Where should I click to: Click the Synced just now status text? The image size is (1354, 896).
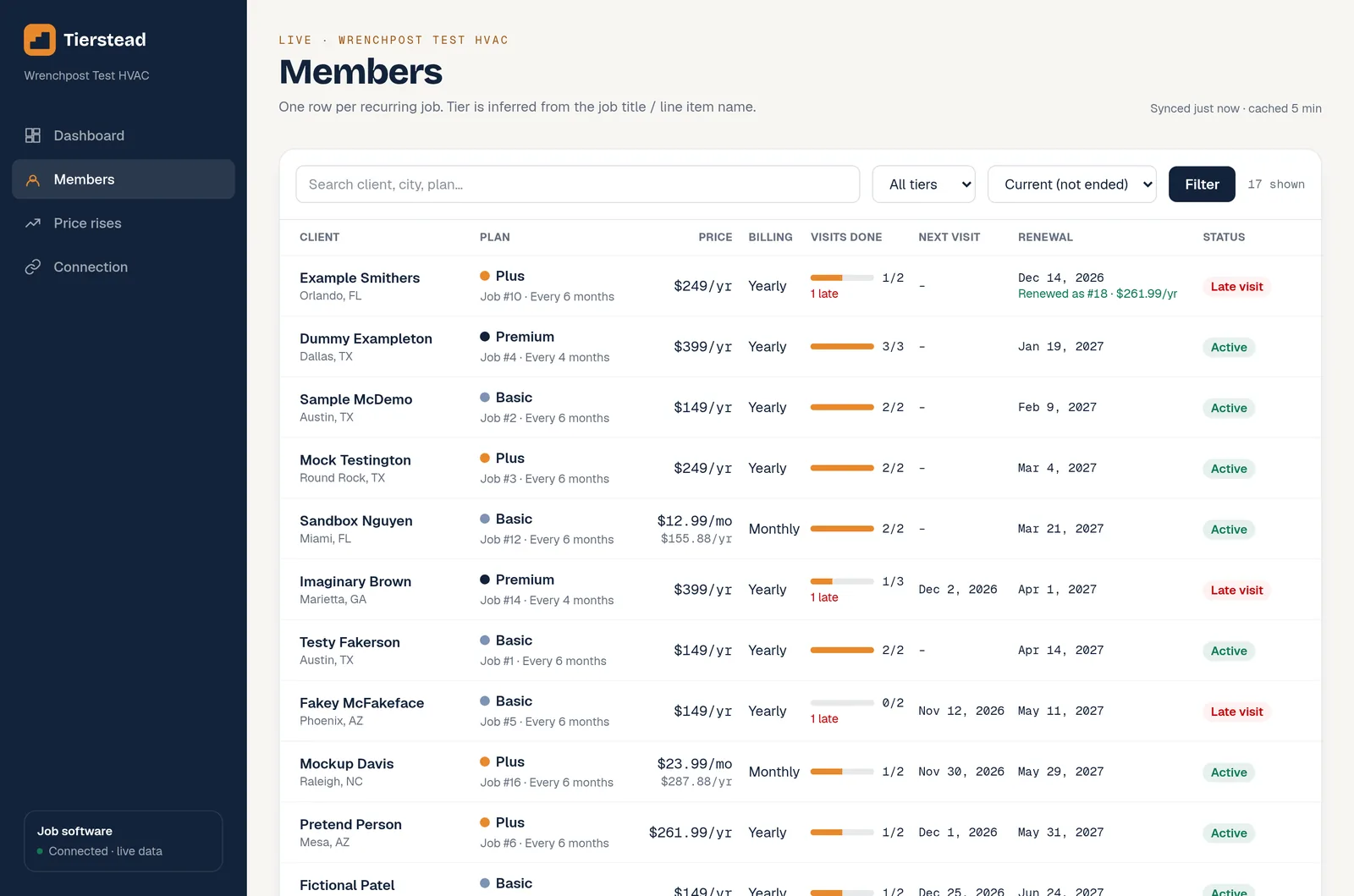(x=1236, y=108)
